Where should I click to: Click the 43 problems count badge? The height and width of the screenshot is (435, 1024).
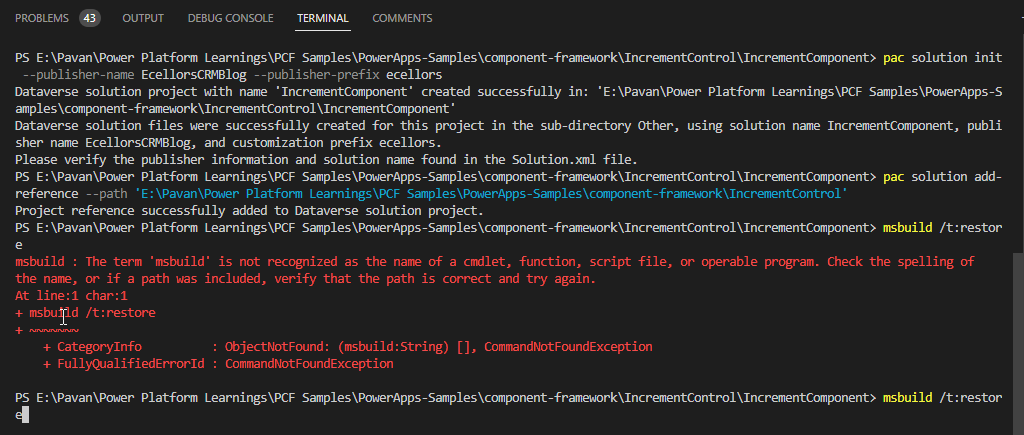click(89, 19)
